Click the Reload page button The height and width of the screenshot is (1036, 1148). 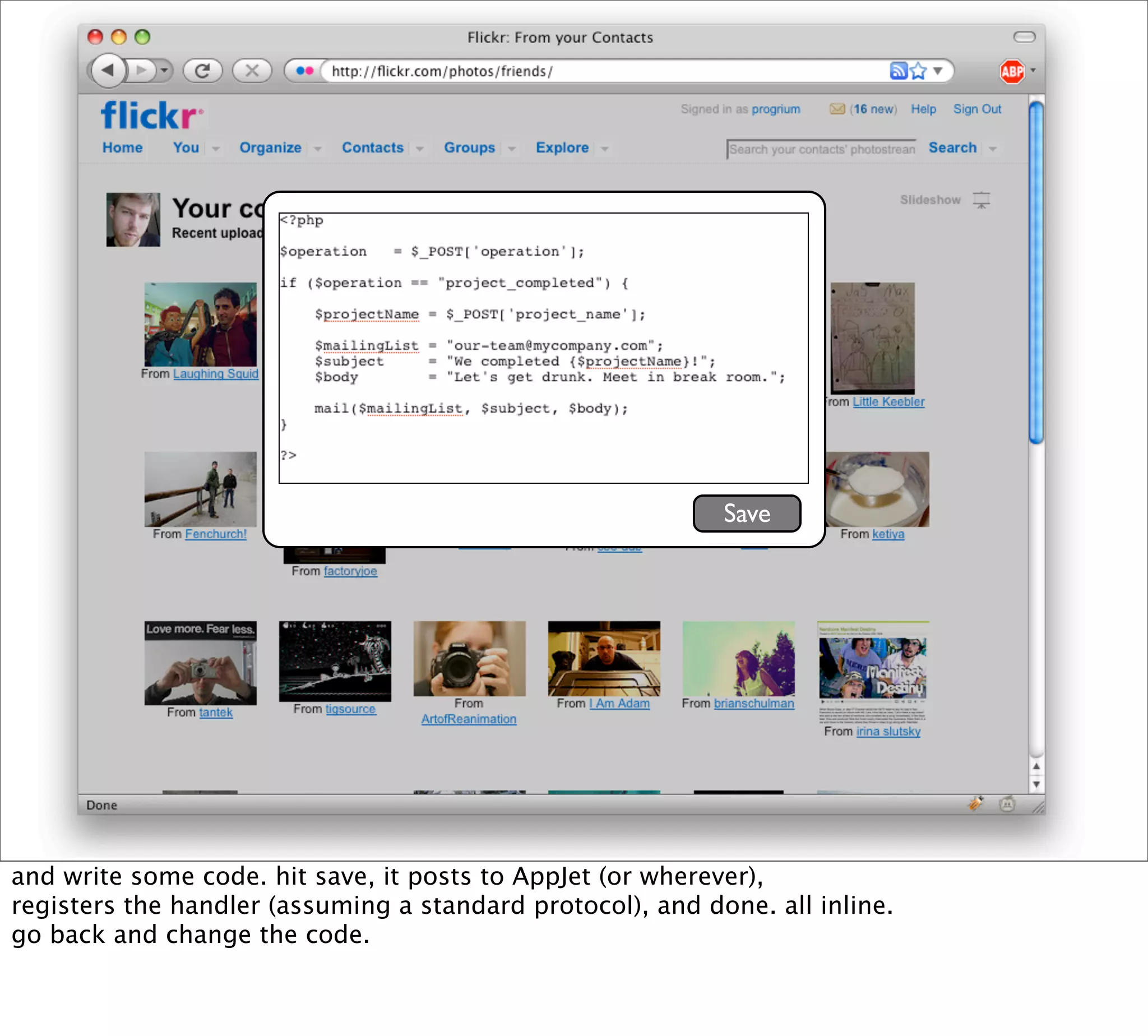tap(202, 71)
